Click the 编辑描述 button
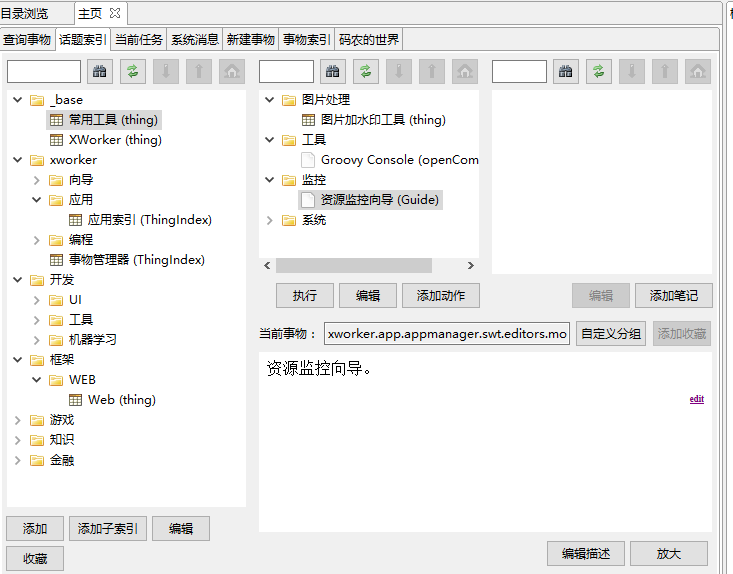Viewport: 733px width, 574px height. click(x=586, y=554)
